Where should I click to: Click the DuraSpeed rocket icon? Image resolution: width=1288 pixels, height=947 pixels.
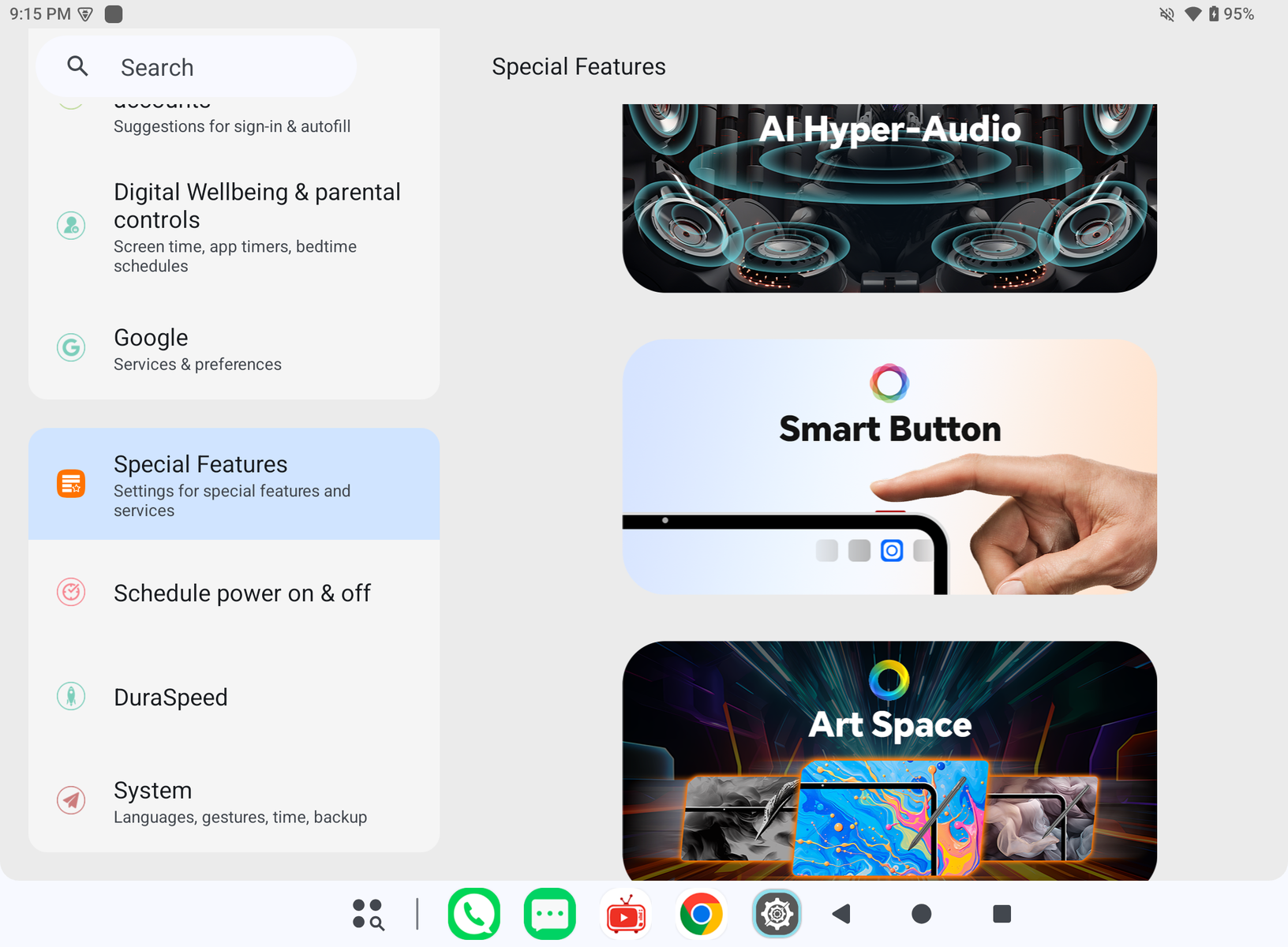click(71, 697)
